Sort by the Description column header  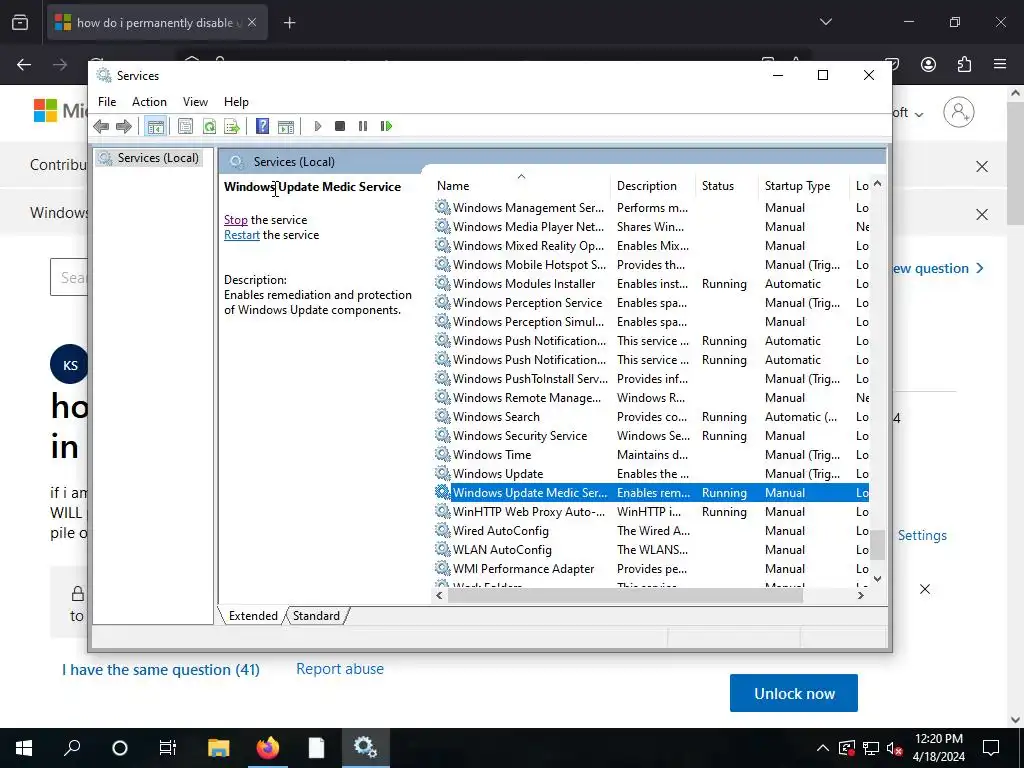tap(654, 186)
